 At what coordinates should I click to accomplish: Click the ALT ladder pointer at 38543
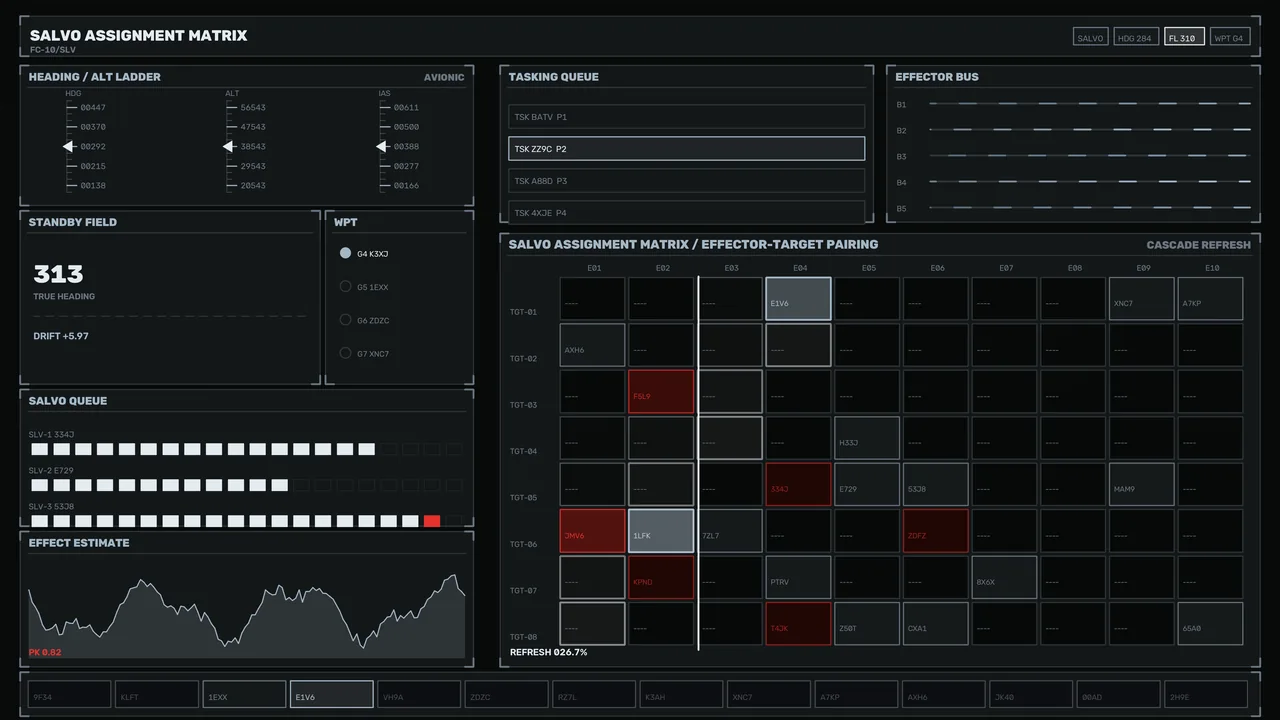[x=229, y=147]
